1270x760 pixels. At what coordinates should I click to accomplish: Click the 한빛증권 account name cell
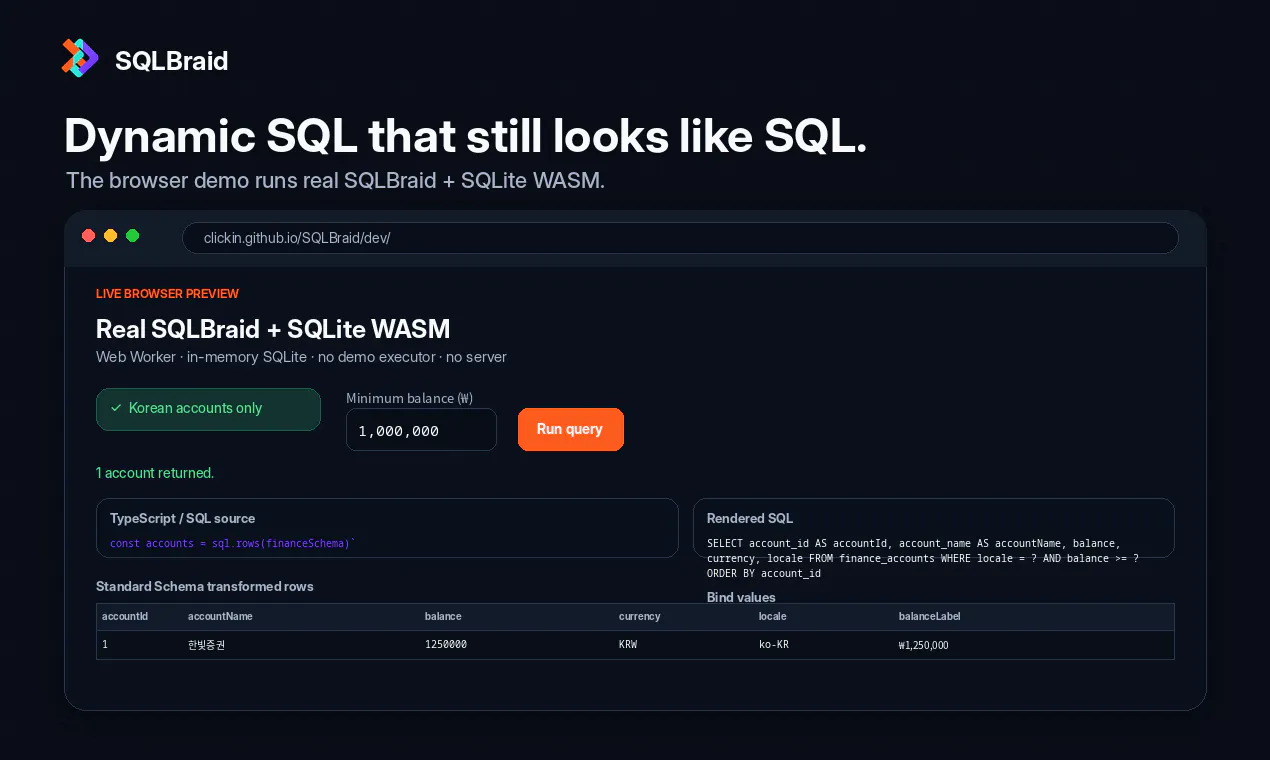coord(206,645)
